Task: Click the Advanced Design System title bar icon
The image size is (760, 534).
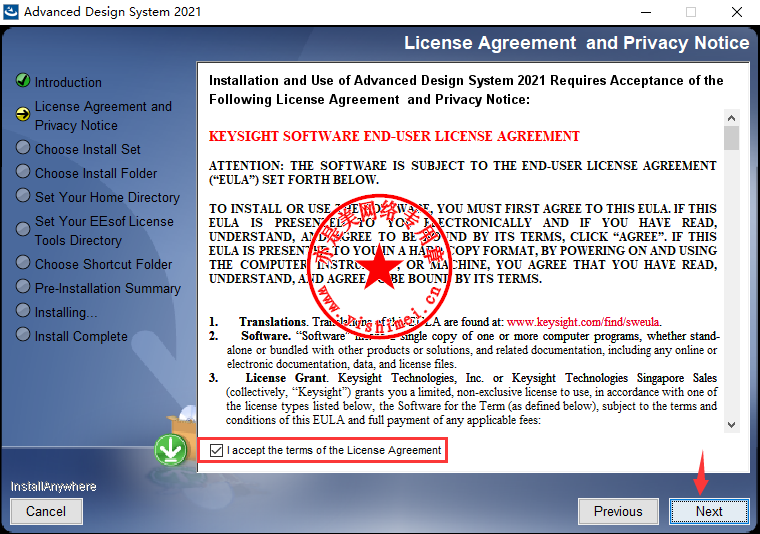Action: pyautogui.click(x=11, y=12)
